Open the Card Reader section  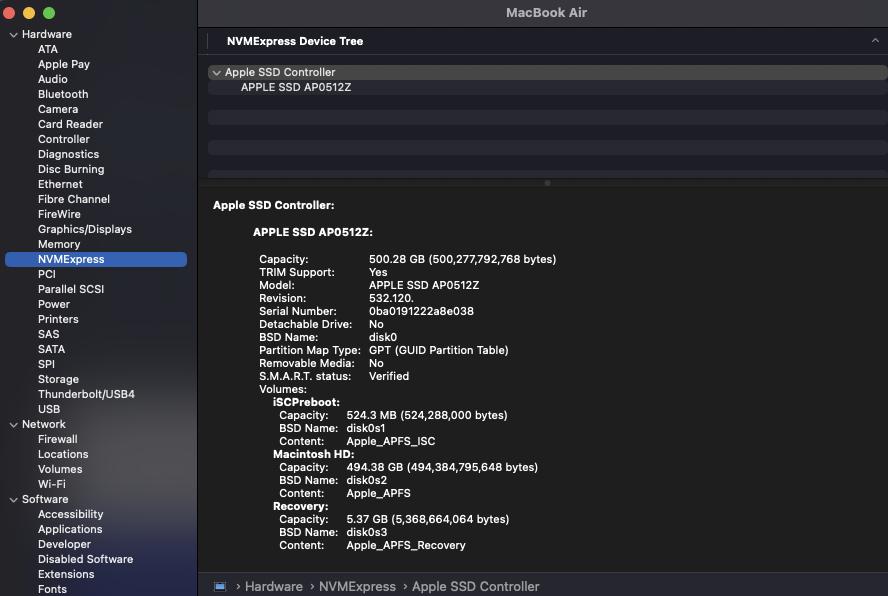pyautogui.click(x=70, y=125)
